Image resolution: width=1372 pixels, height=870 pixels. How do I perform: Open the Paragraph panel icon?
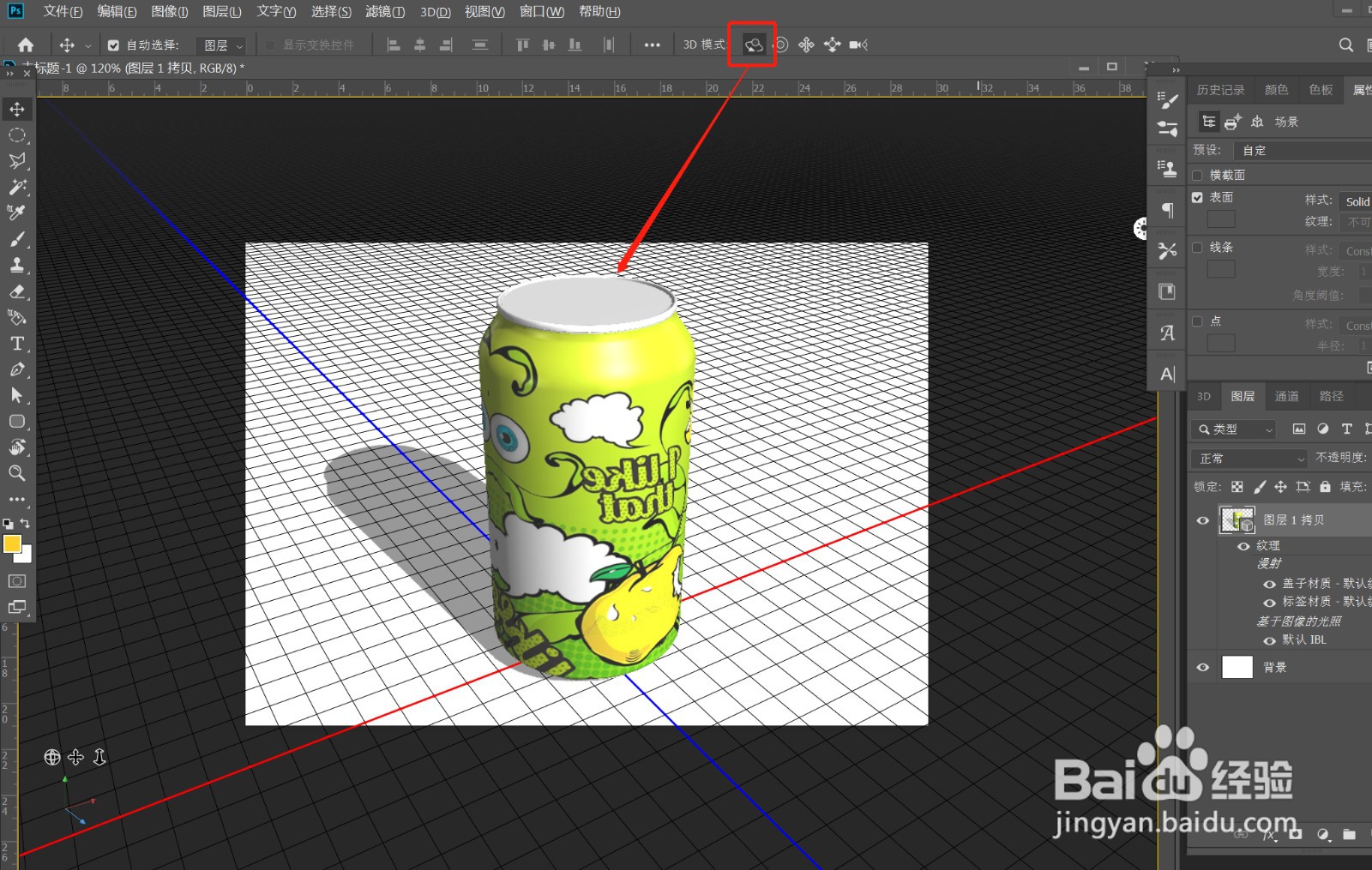[1167, 210]
